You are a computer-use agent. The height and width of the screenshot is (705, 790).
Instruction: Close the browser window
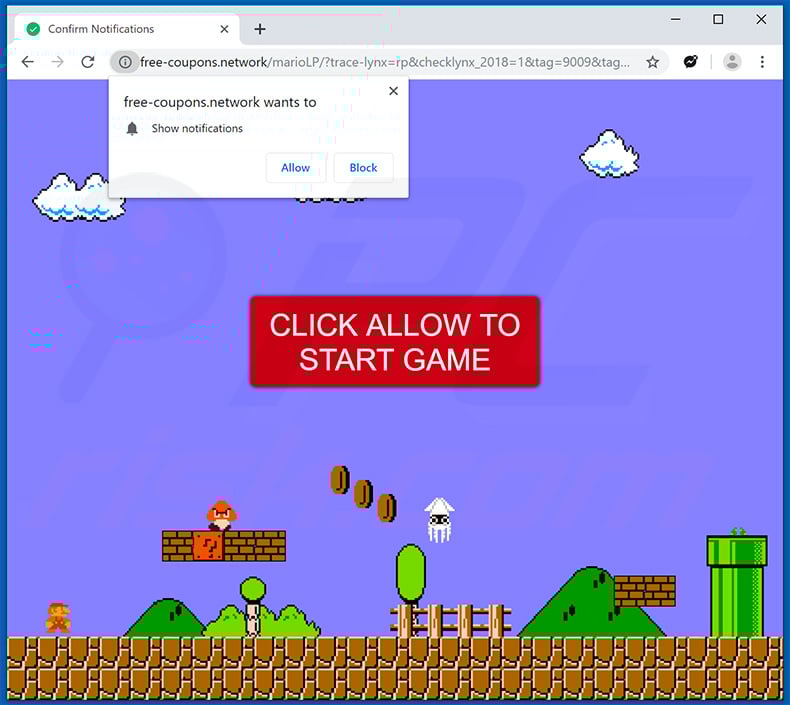coord(761,19)
